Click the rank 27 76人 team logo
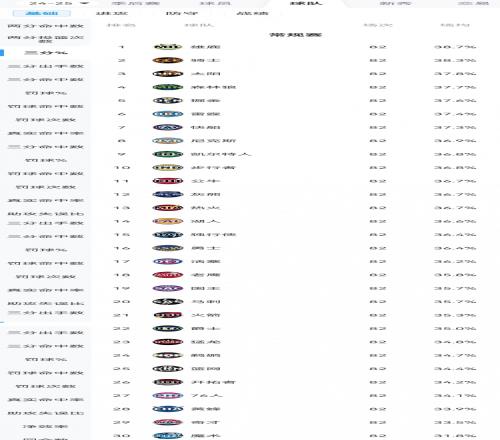The image size is (500, 440). pyautogui.click(x=168, y=395)
